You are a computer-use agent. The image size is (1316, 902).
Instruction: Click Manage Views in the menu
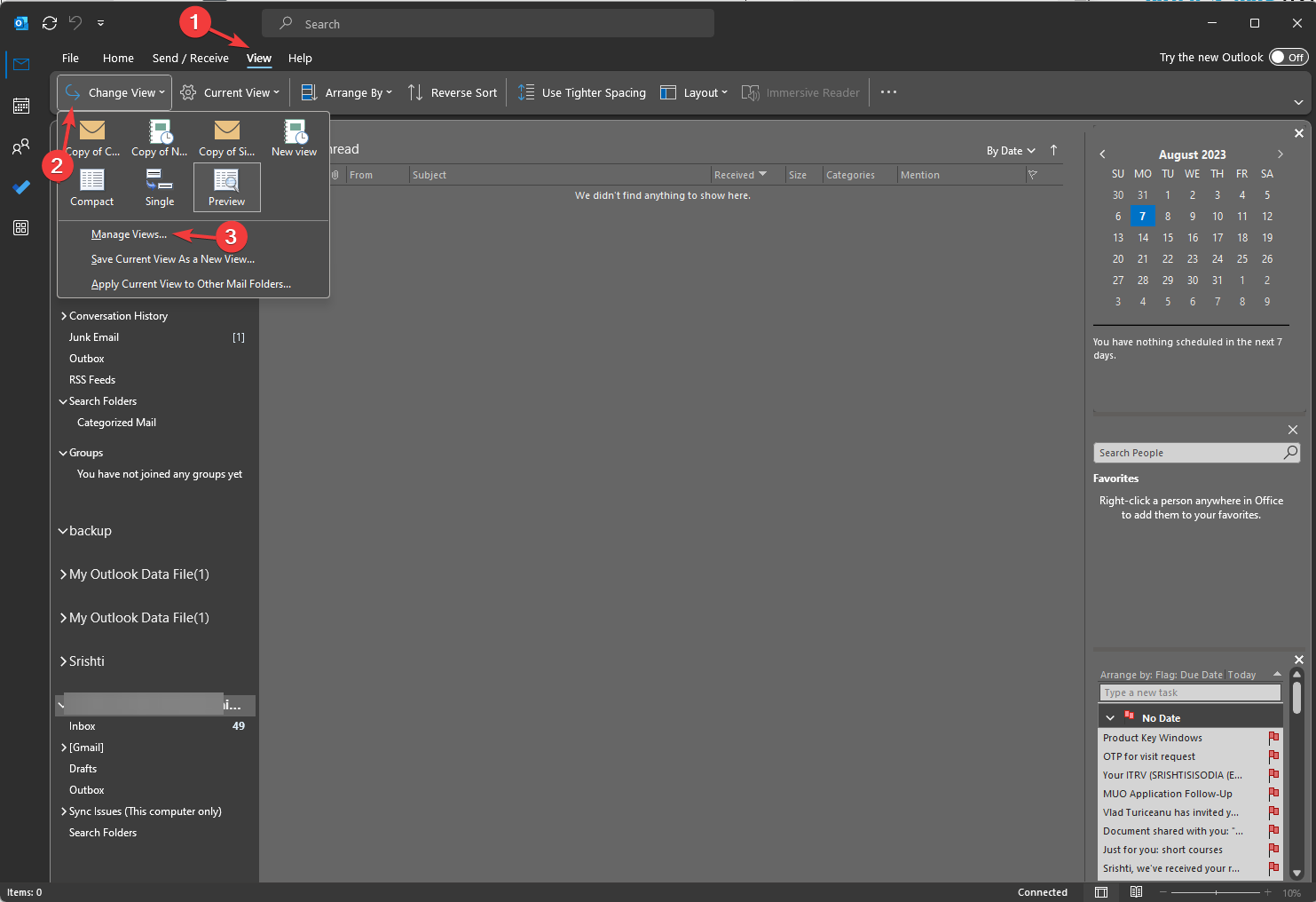(x=129, y=233)
